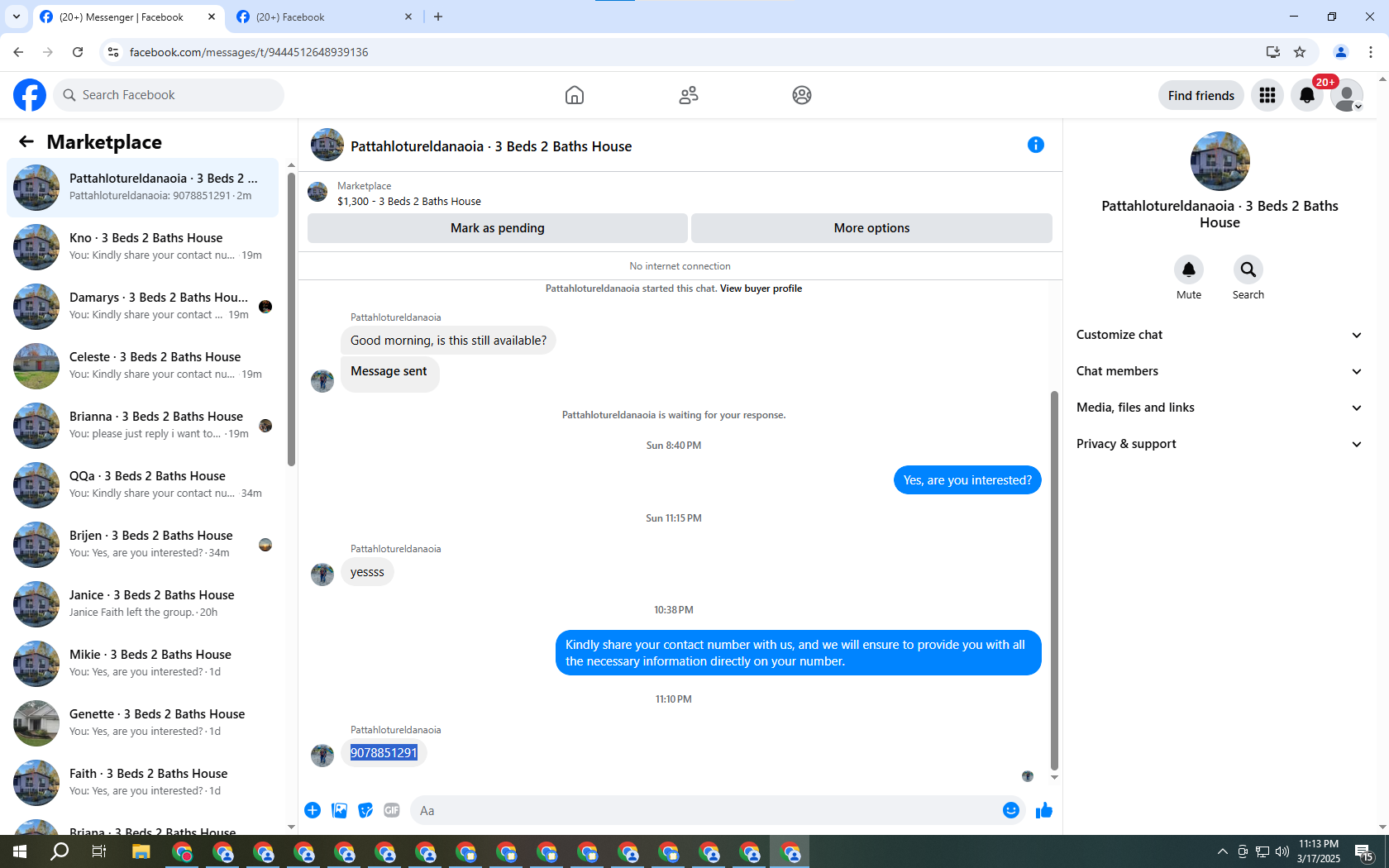Open the Friends icon in top navigation
This screenshot has width=1389, height=868.
(689, 95)
